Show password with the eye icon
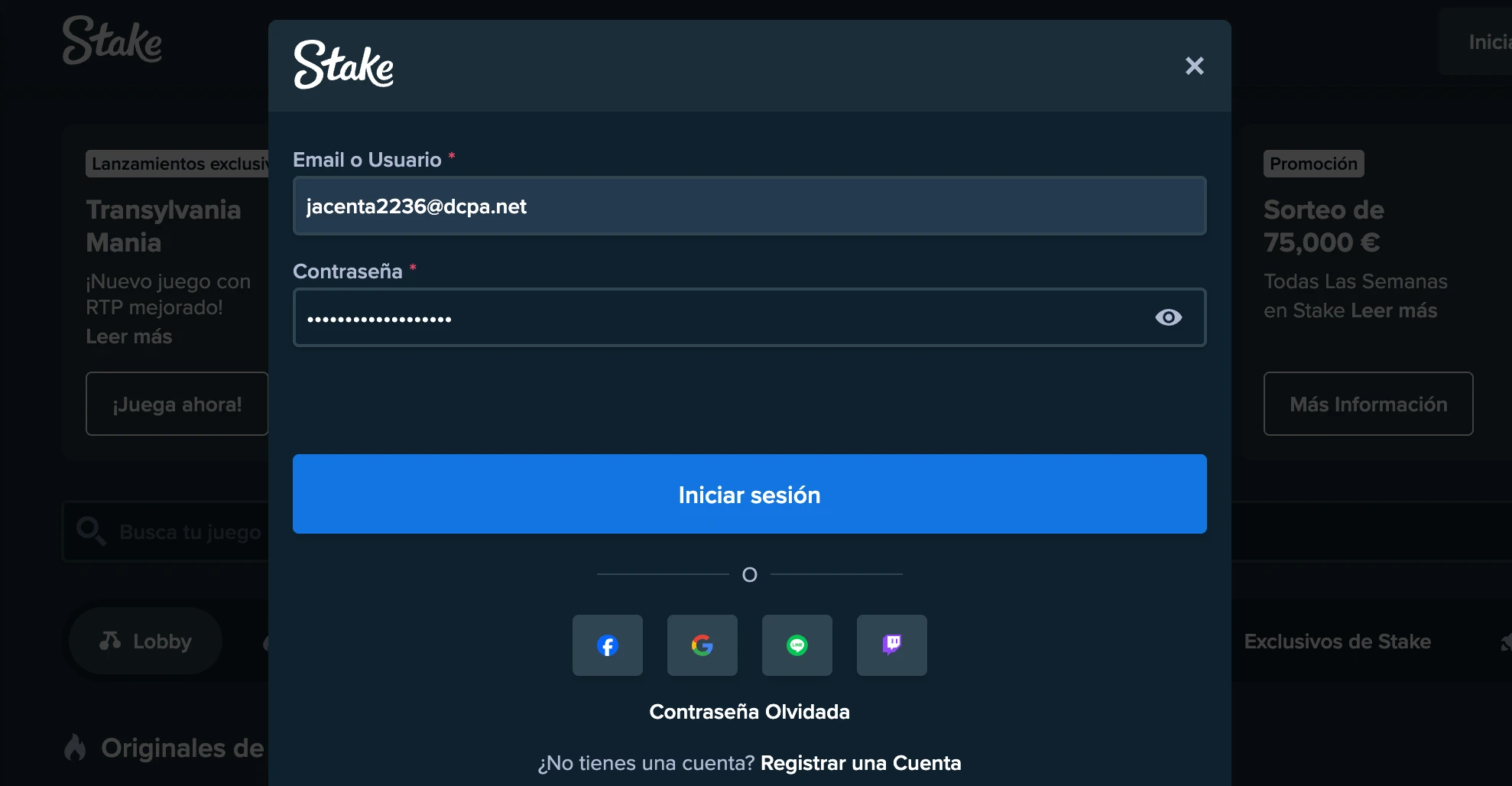1512x786 pixels. (x=1168, y=317)
